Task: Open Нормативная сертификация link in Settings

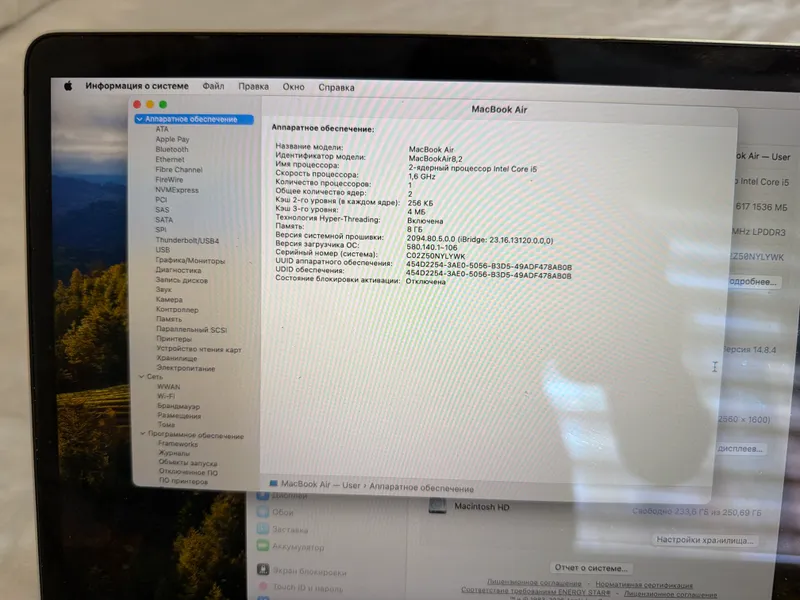Action: [x=644, y=585]
